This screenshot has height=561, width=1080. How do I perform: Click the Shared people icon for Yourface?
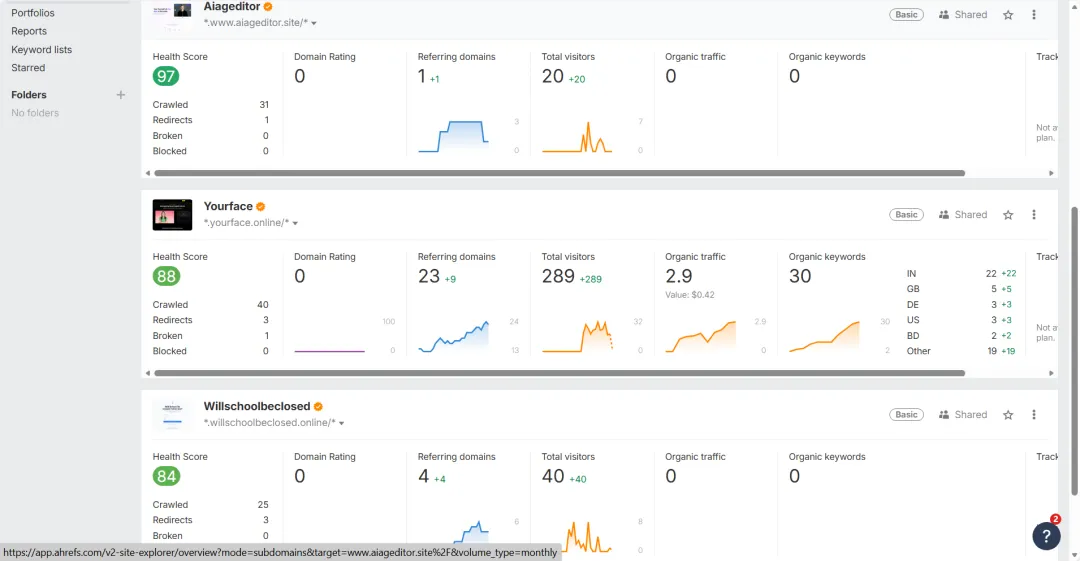(x=944, y=215)
